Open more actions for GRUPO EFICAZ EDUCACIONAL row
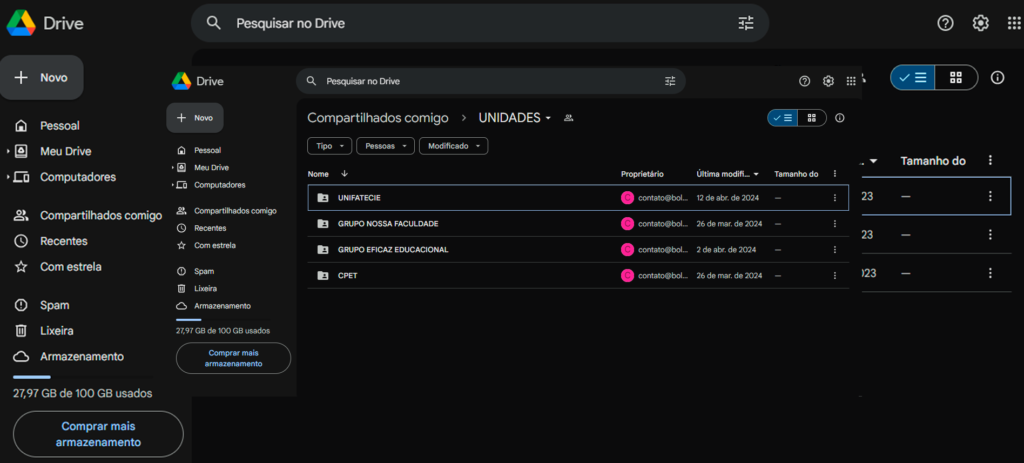The image size is (1024, 463). click(x=835, y=249)
